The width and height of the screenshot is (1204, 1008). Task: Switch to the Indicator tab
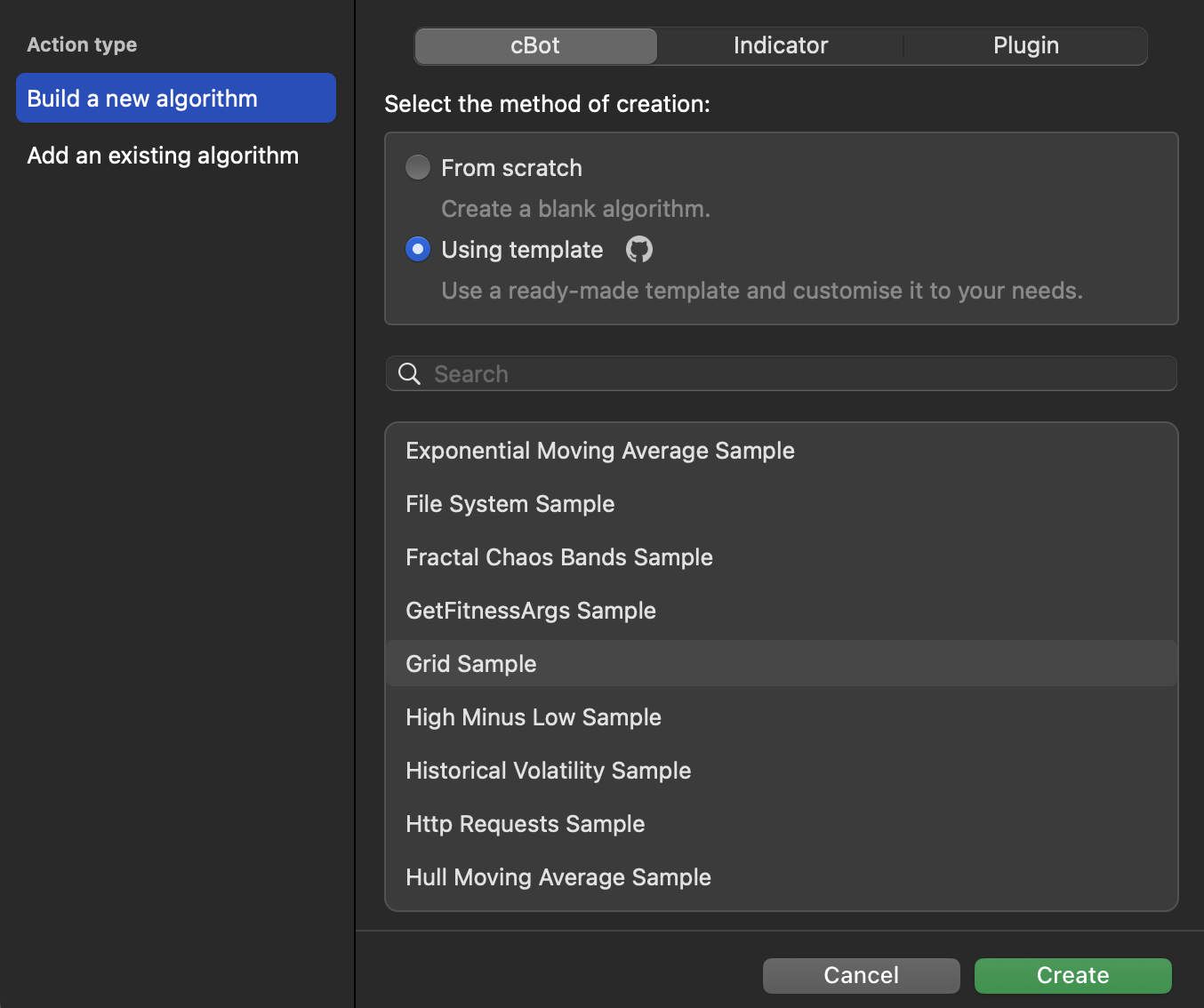[780, 46]
